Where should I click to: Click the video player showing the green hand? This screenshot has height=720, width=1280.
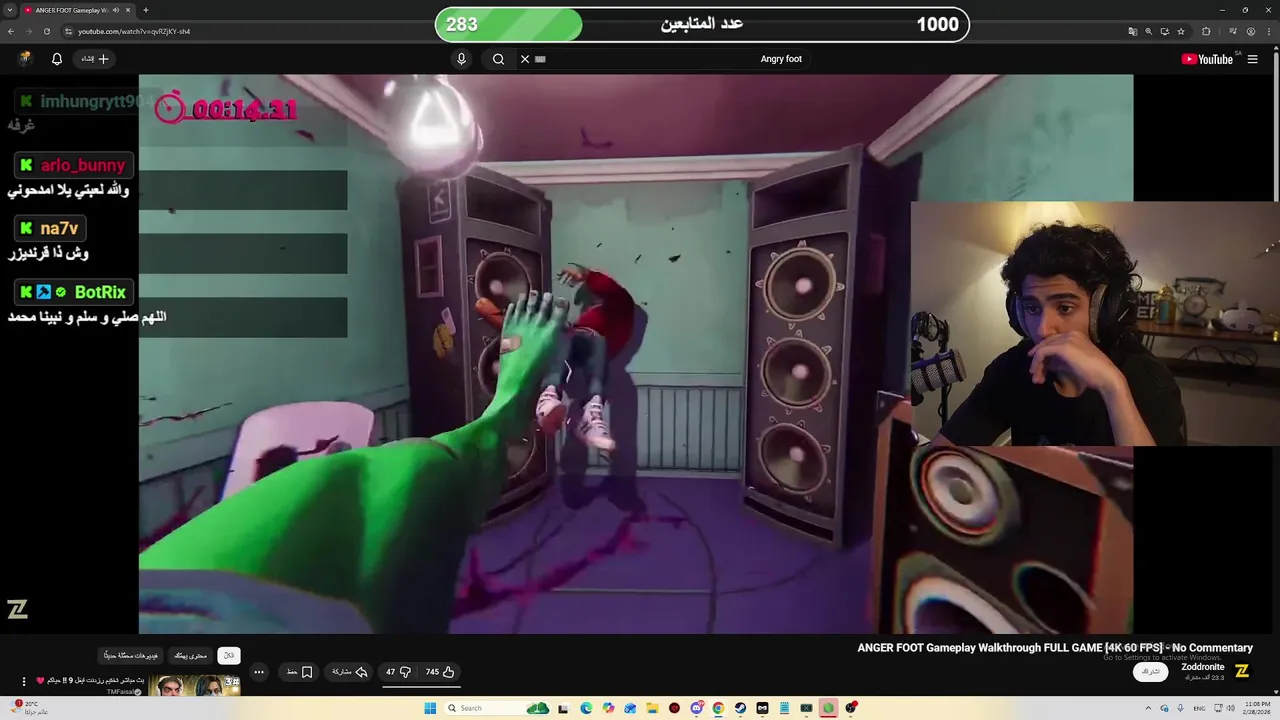(x=636, y=354)
